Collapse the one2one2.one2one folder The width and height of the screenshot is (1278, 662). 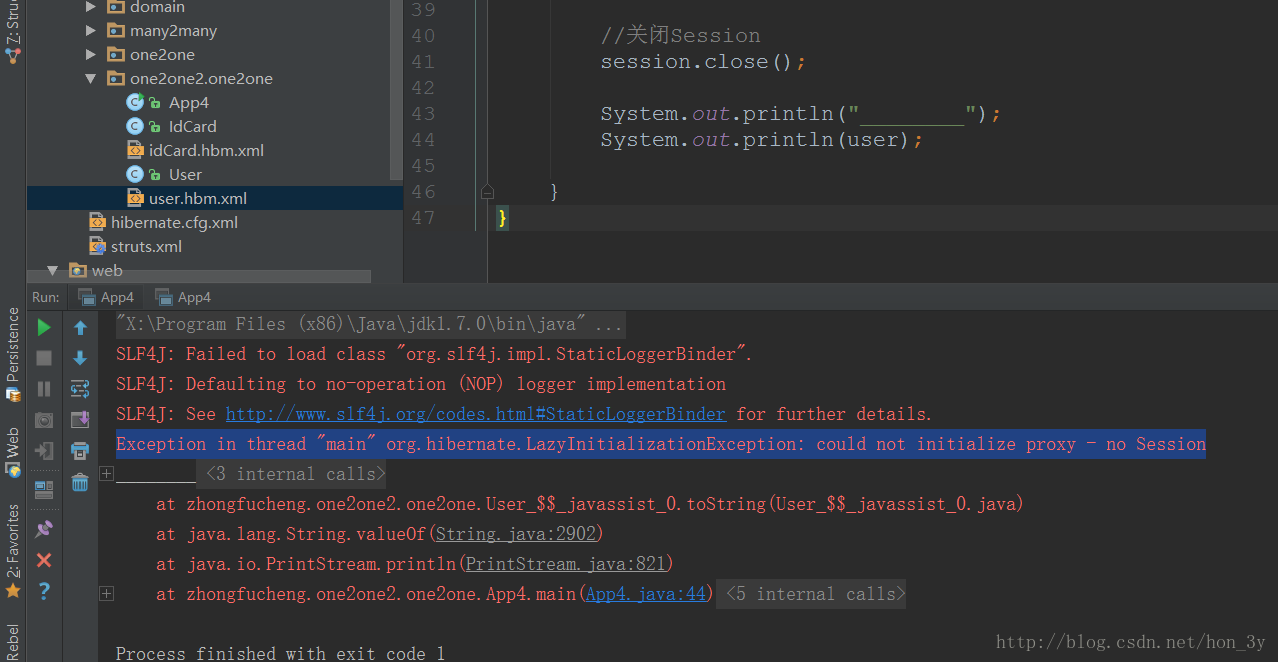(91, 79)
